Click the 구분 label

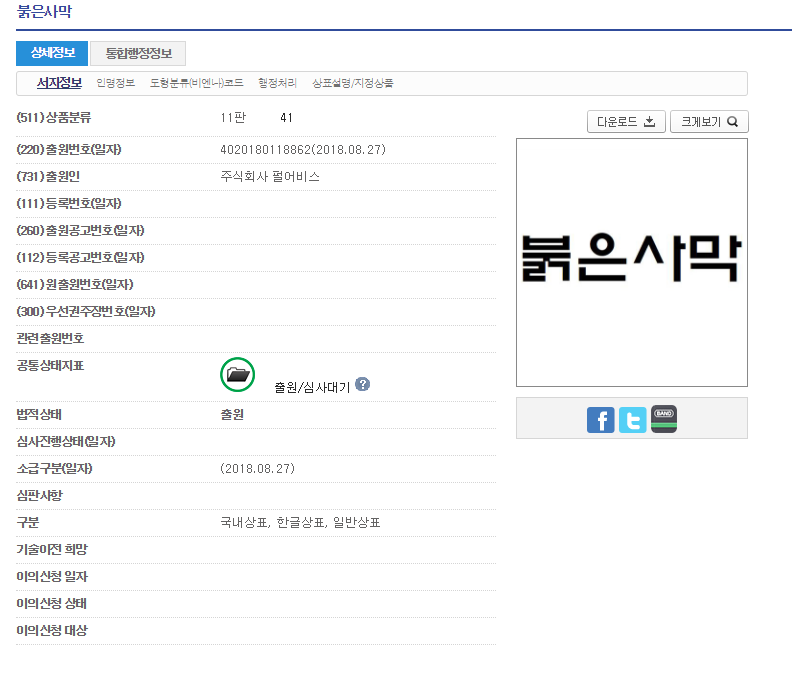(x=28, y=522)
